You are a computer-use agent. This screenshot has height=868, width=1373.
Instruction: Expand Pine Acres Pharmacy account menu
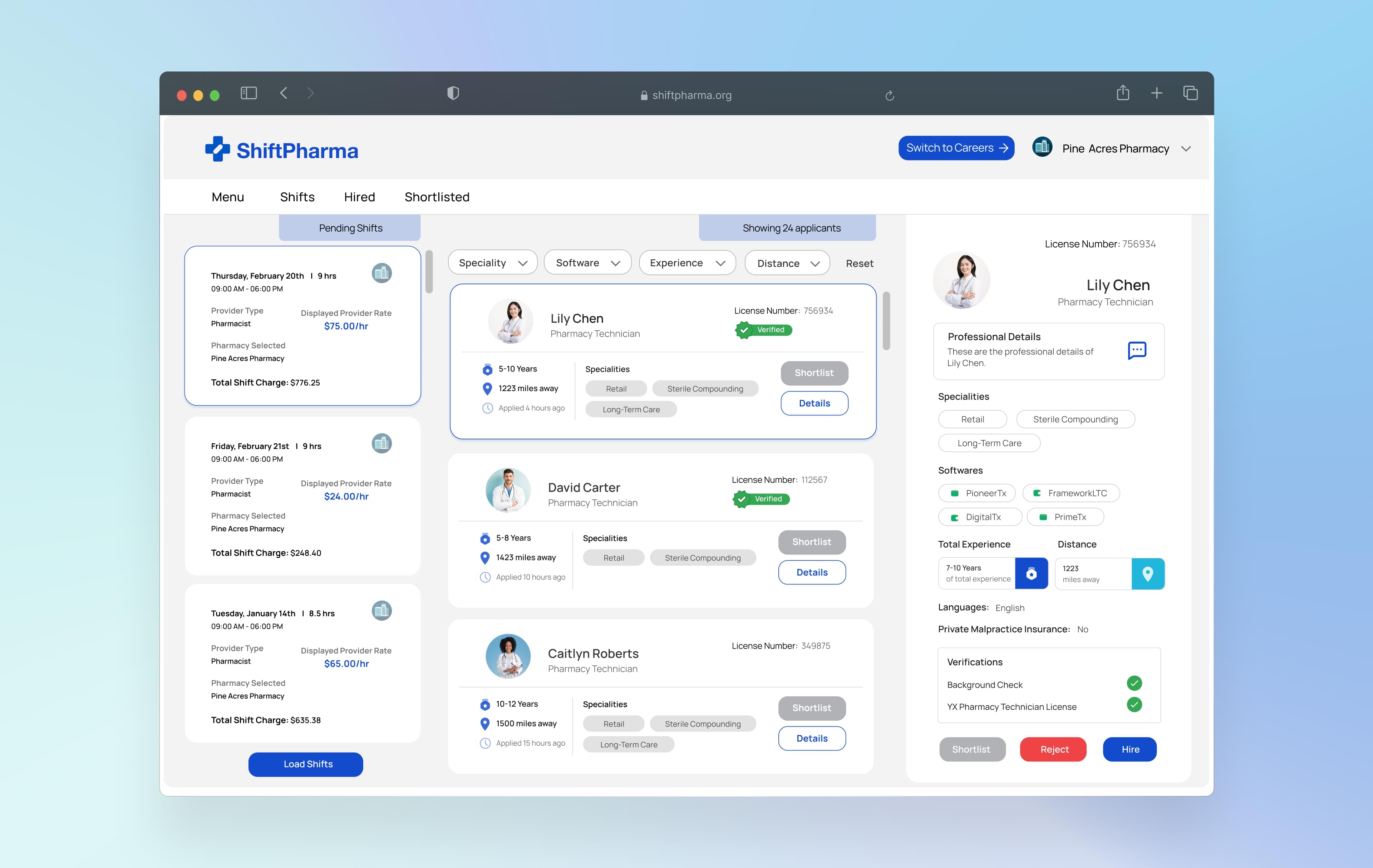click(x=1185, y=149)
